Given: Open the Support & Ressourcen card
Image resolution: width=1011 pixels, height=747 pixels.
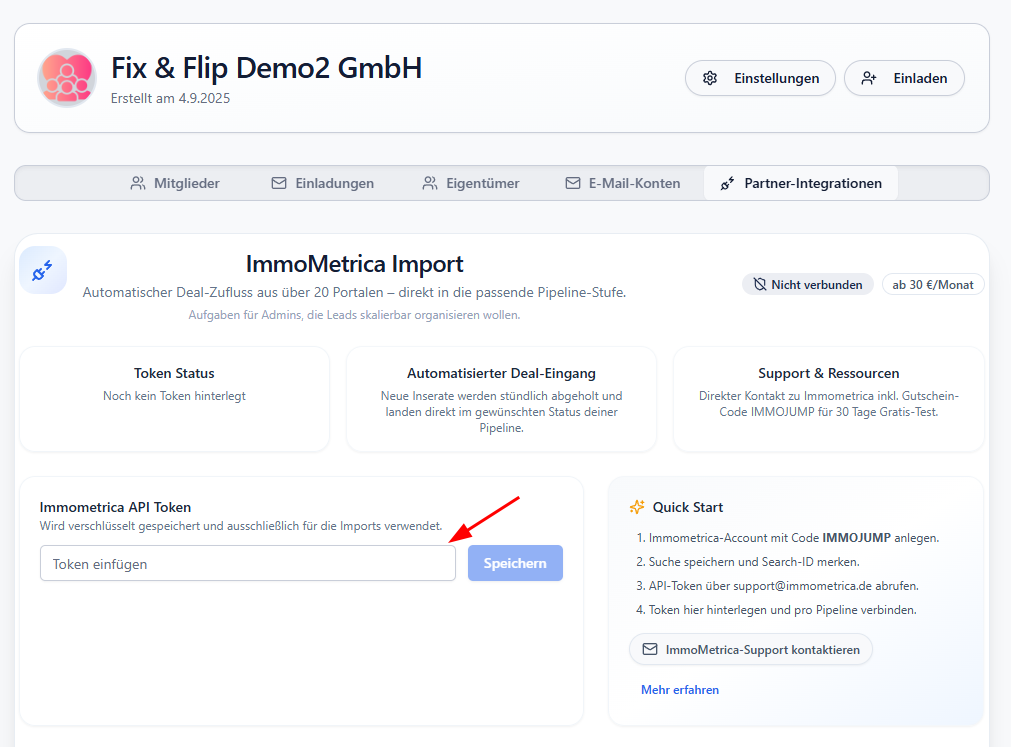Looking at the screenshot, I should coord(828,398).
